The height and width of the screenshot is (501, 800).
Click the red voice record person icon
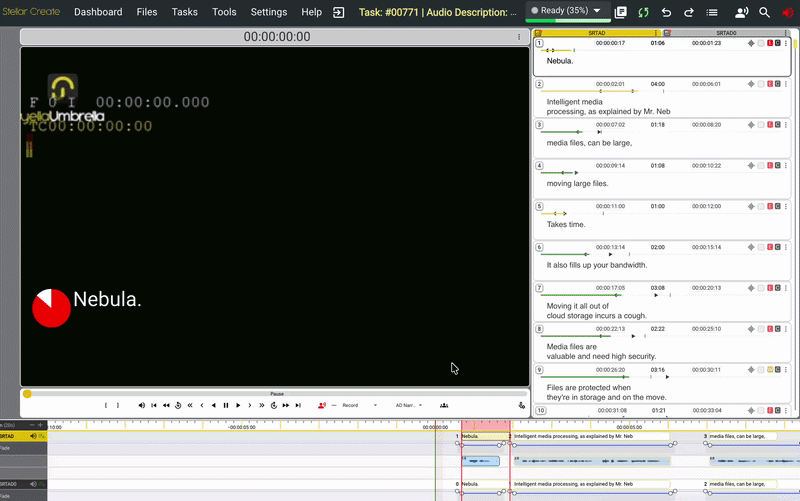click(x=321, y=406)
